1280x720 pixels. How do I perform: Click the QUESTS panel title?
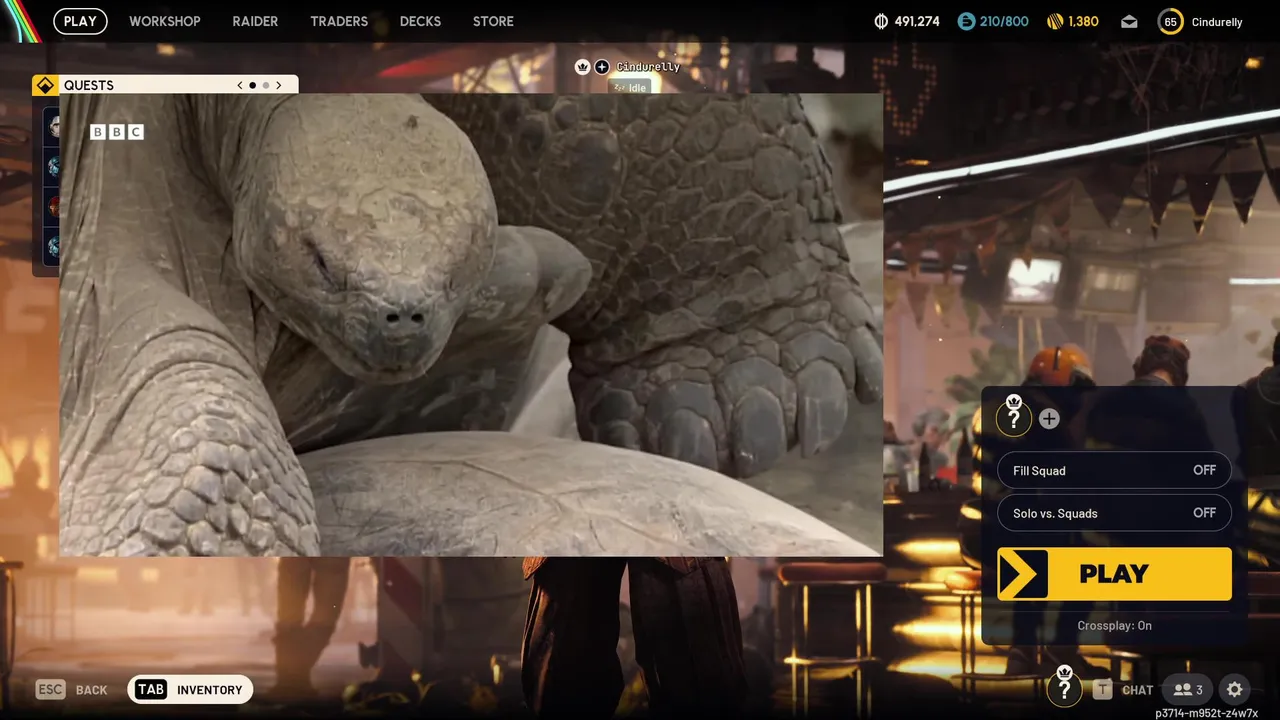pos(89,85)
